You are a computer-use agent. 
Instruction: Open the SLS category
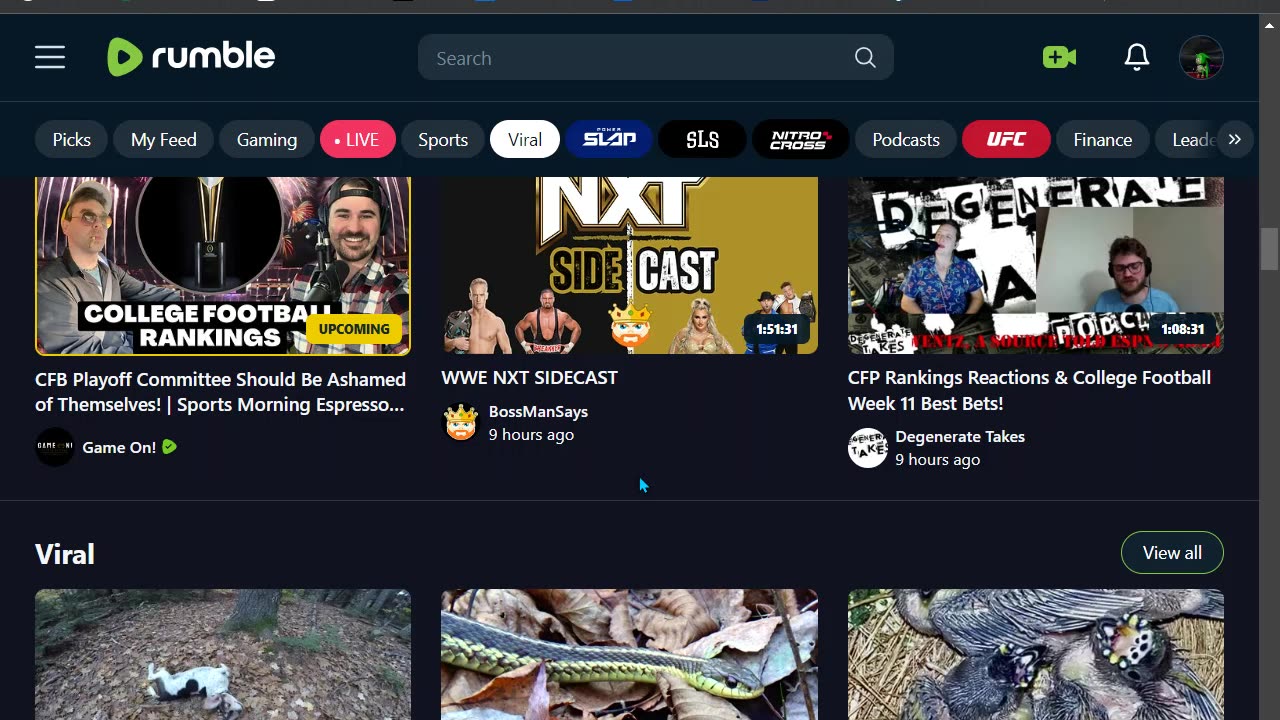point(702,139)
